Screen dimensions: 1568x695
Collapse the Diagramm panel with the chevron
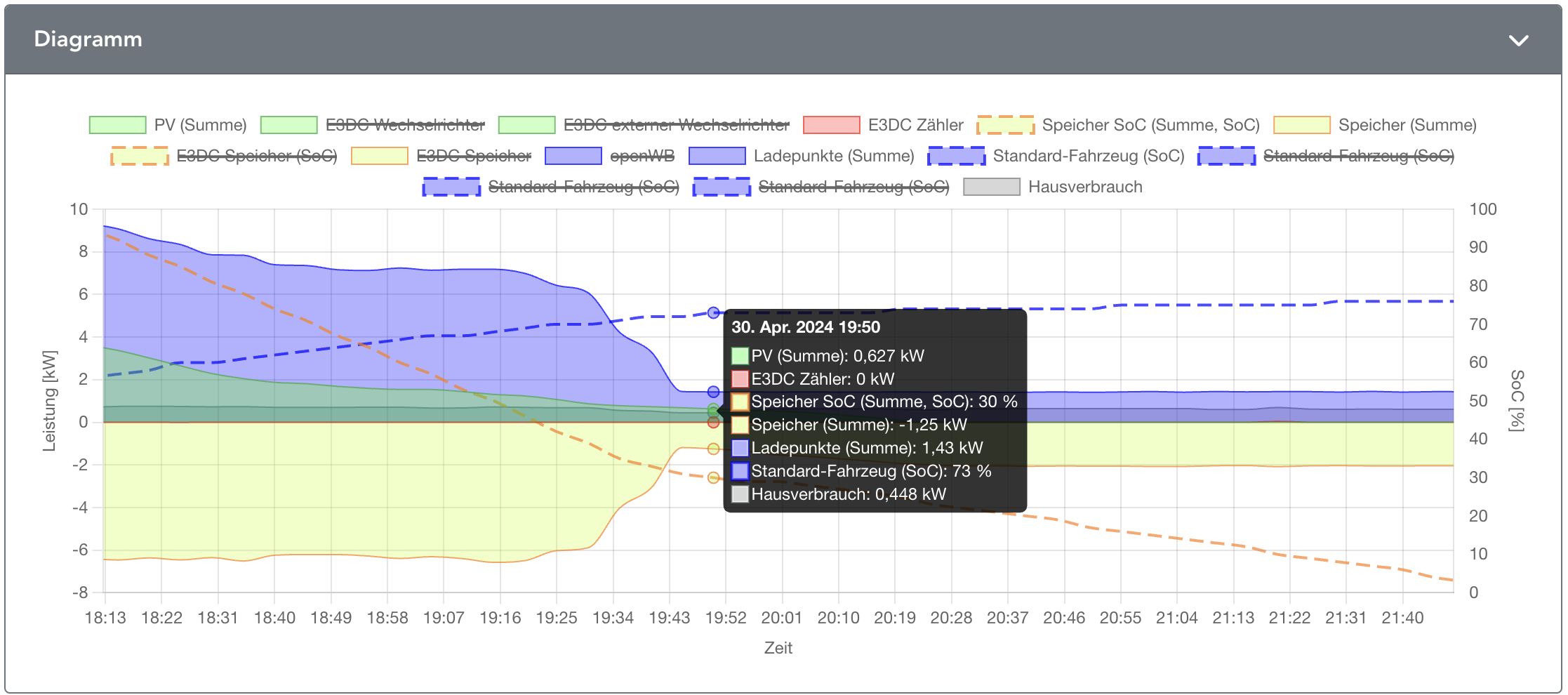(x=1518, y=41)
